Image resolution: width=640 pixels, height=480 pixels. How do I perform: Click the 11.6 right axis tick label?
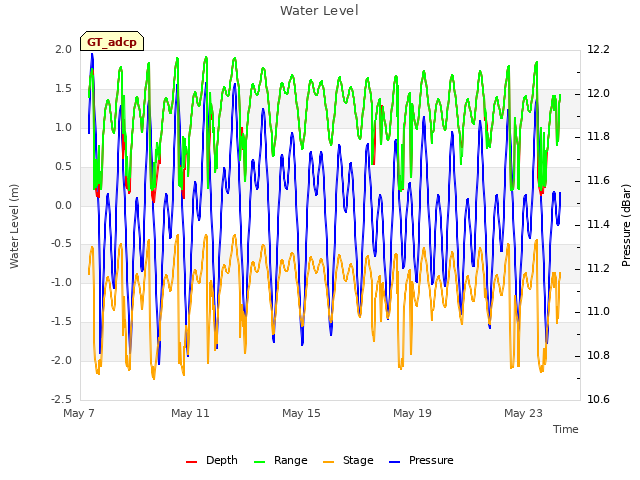click(x=598, y=180)
